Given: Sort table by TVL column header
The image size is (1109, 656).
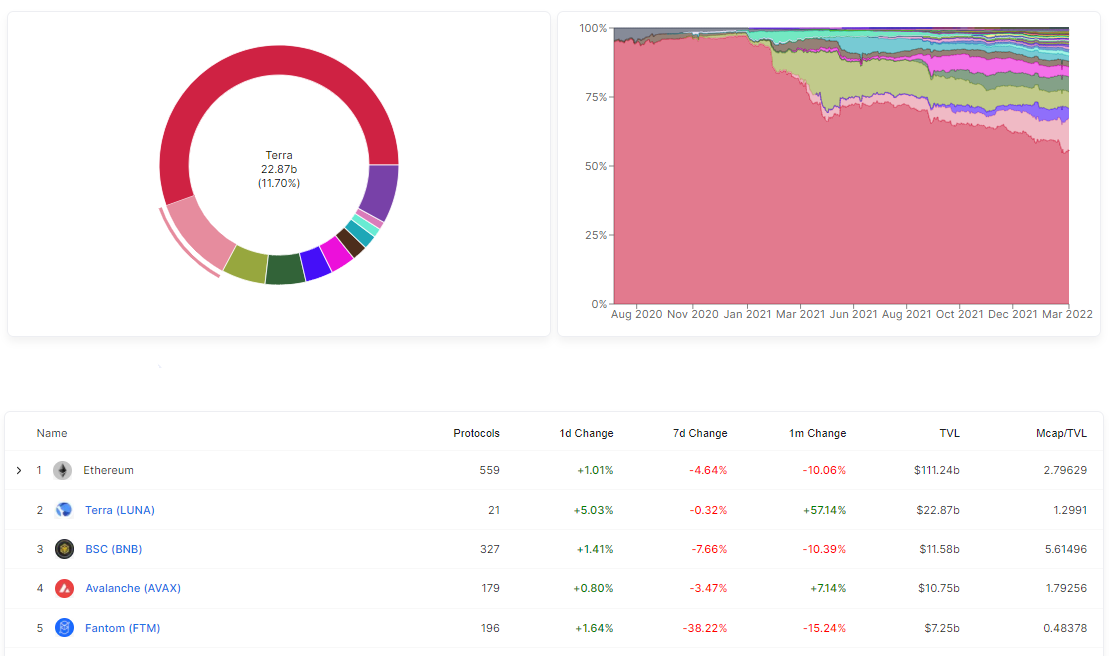Looking at the screenshot, I should click(949, 433).
